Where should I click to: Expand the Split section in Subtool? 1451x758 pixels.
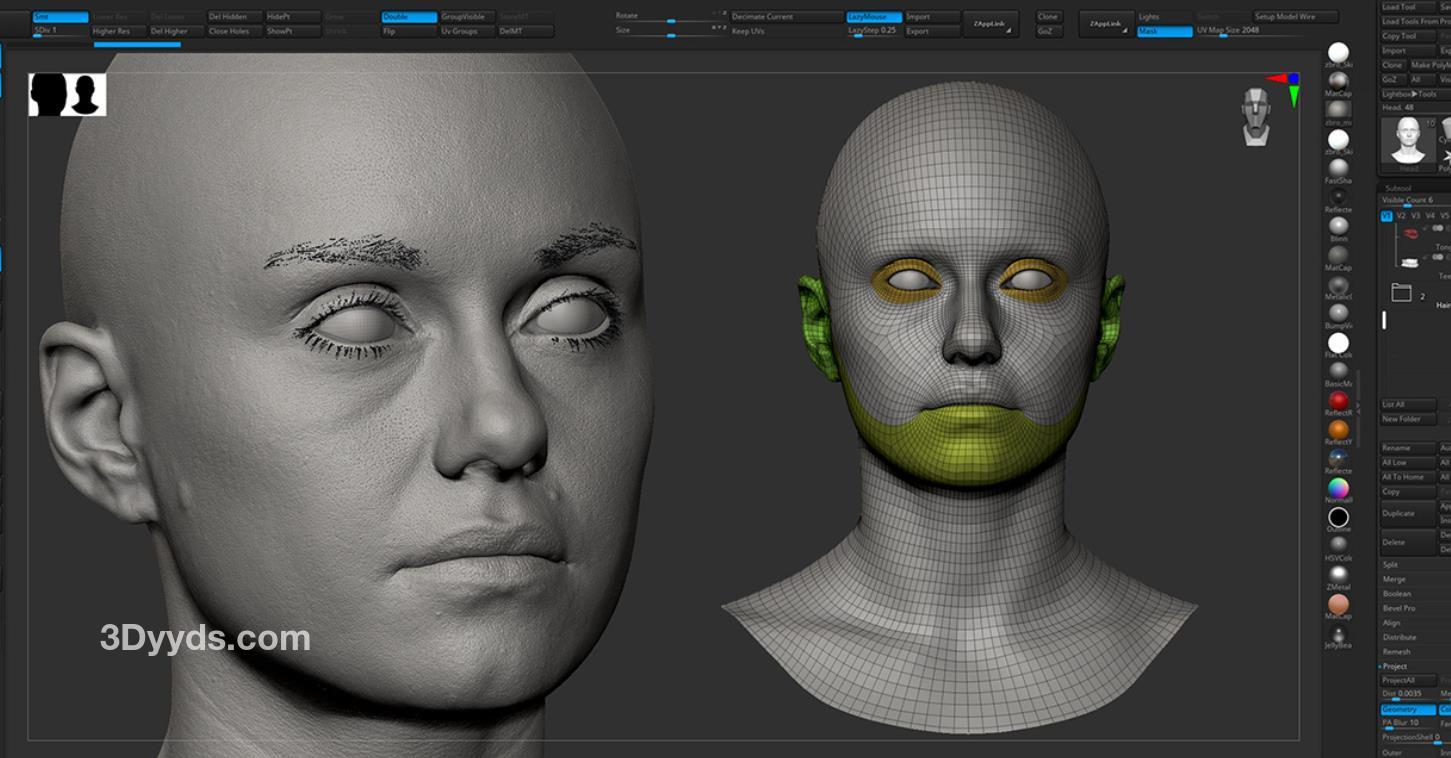(x=1390, y=565)
